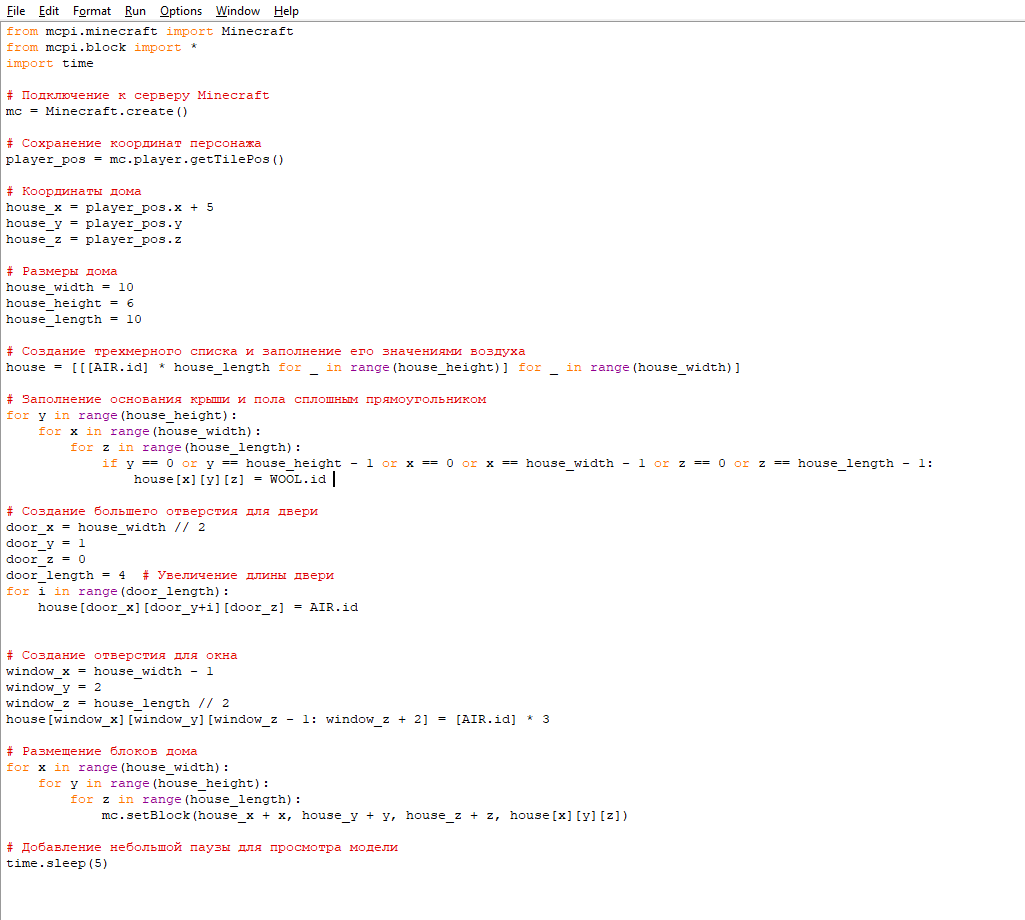Viewport: 1025px width, 920px height.
Task: Click line 'door_z = 0'
Action: [46, 560]
